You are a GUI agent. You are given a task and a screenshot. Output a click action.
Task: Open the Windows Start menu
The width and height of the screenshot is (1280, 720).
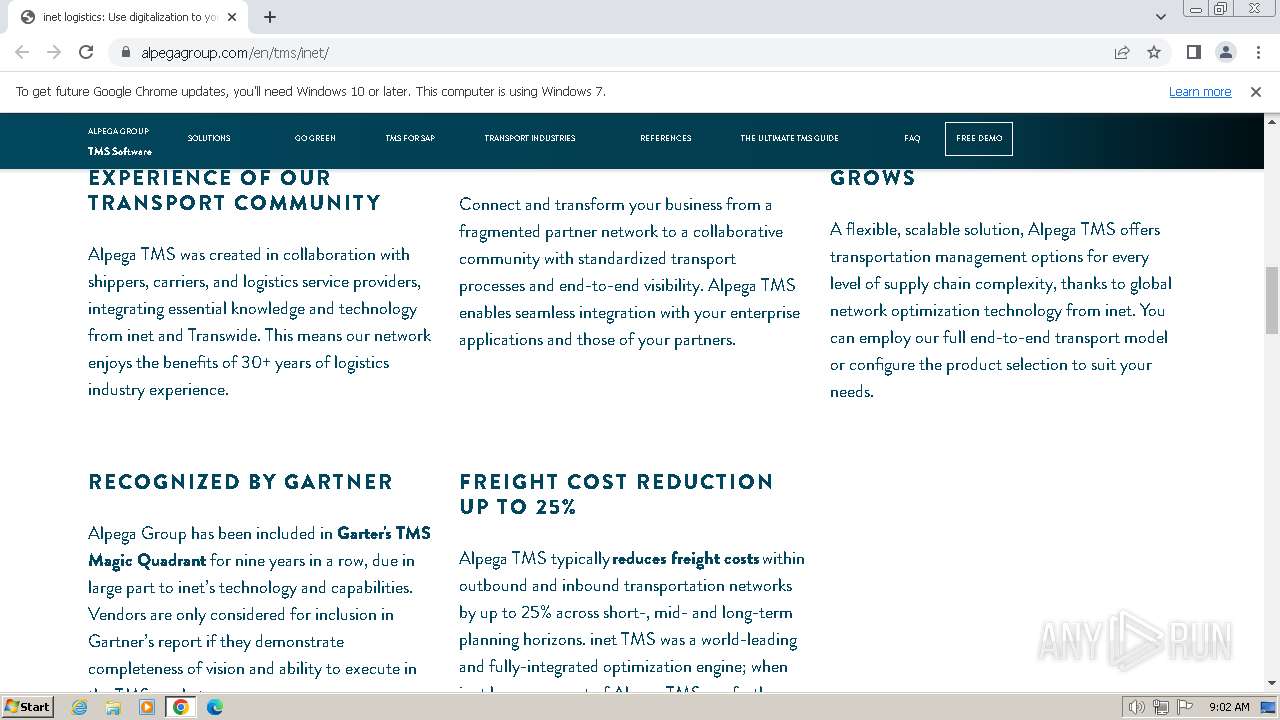click(x=27, y=706)
